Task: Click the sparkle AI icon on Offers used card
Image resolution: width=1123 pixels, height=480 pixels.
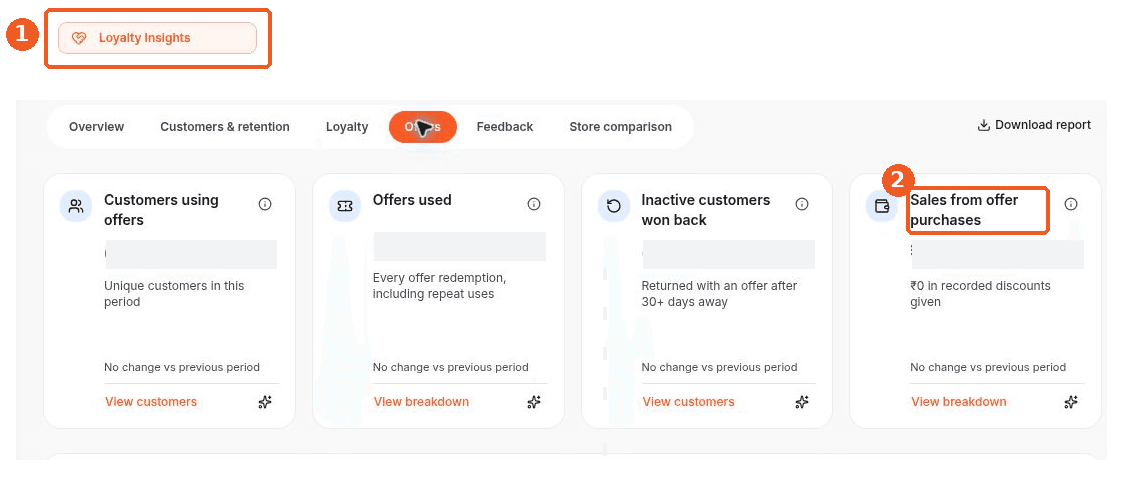Action: (x=534, y=402)
